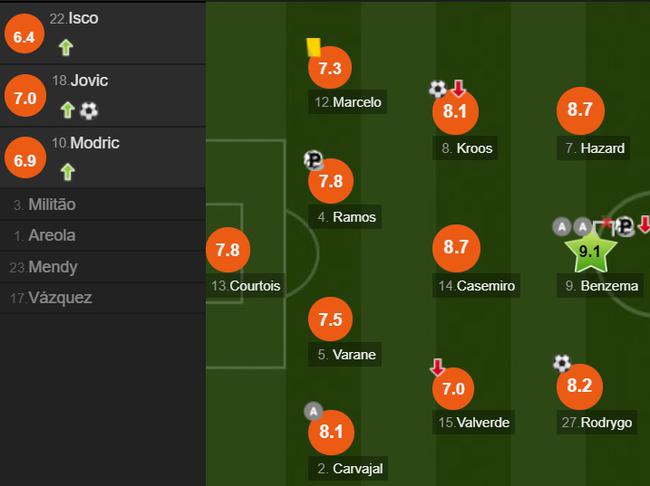The image size is (650, 486).
Task: Click Varane's 7.5 rating circle
Action: coord(330,319)
